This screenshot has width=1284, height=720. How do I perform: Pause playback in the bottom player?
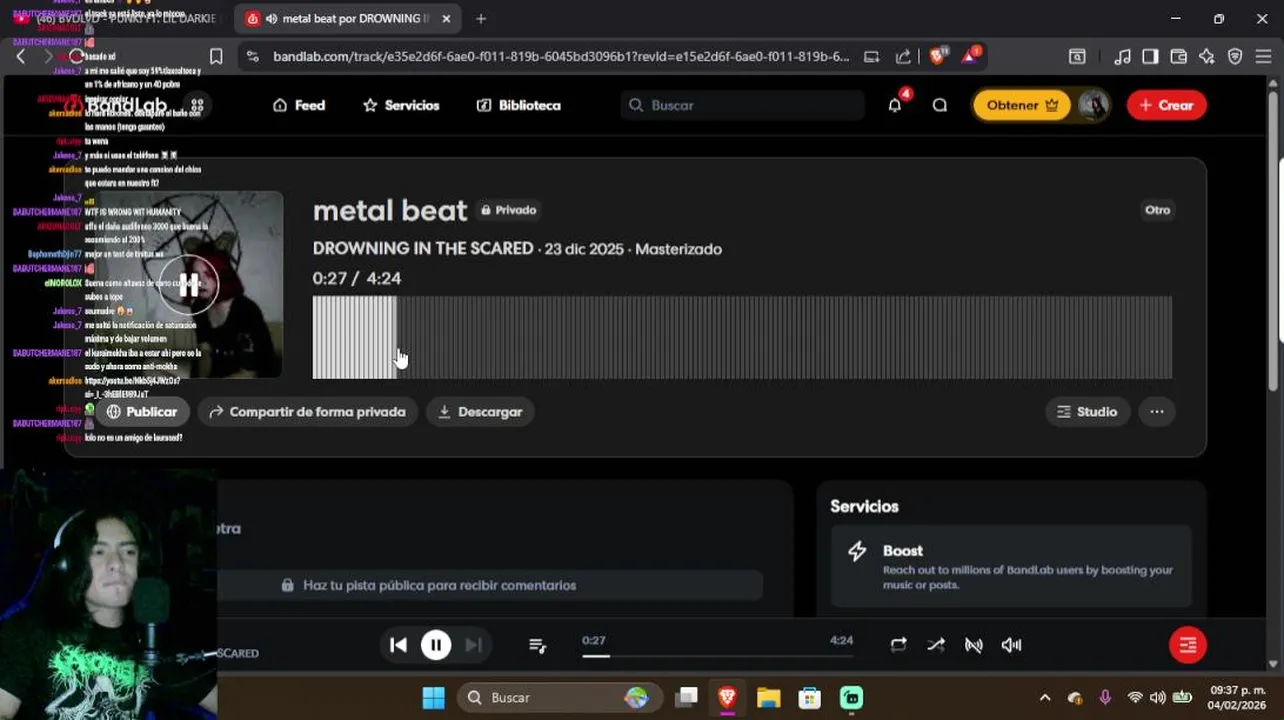436,645
